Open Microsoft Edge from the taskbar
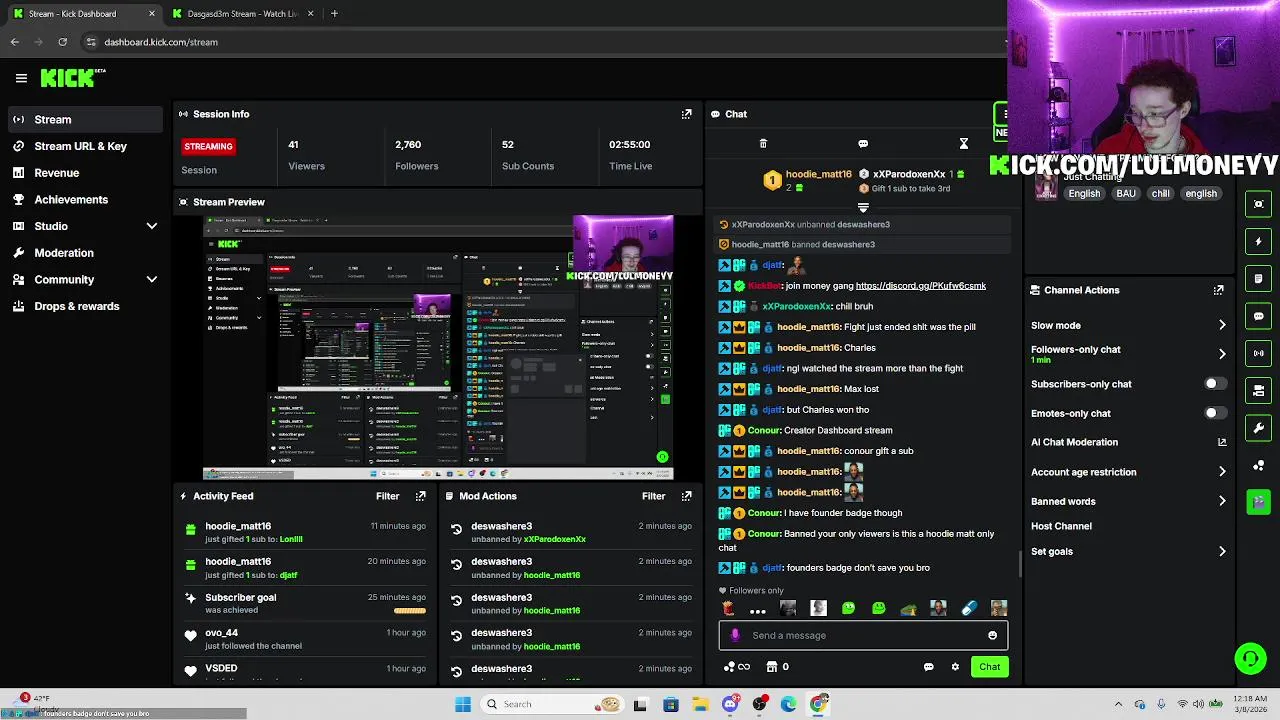This screenshot has width=1280, height=720. point(789,704)
